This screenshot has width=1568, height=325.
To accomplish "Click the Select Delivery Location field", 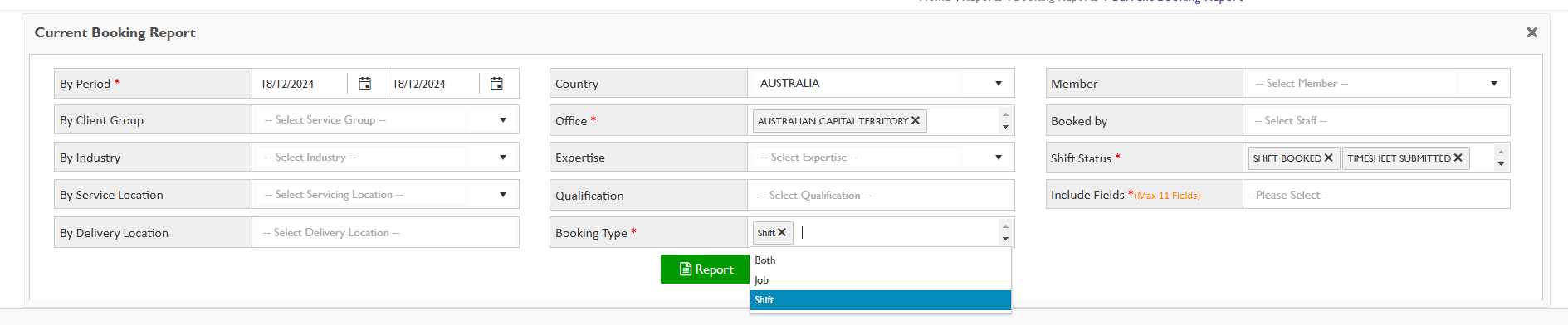I will pos(385,233).
